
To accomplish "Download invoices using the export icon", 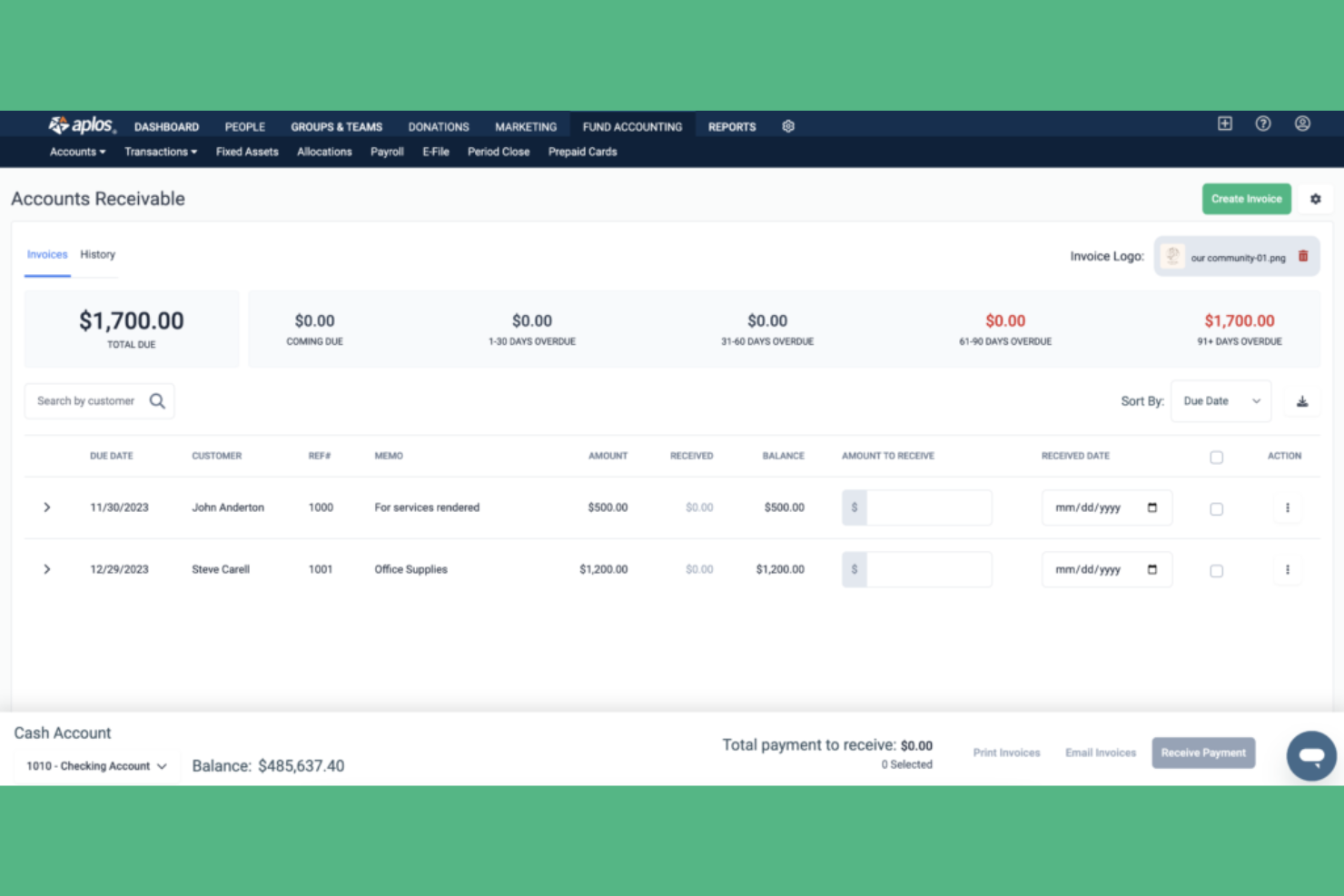I will click(1302, 400).
